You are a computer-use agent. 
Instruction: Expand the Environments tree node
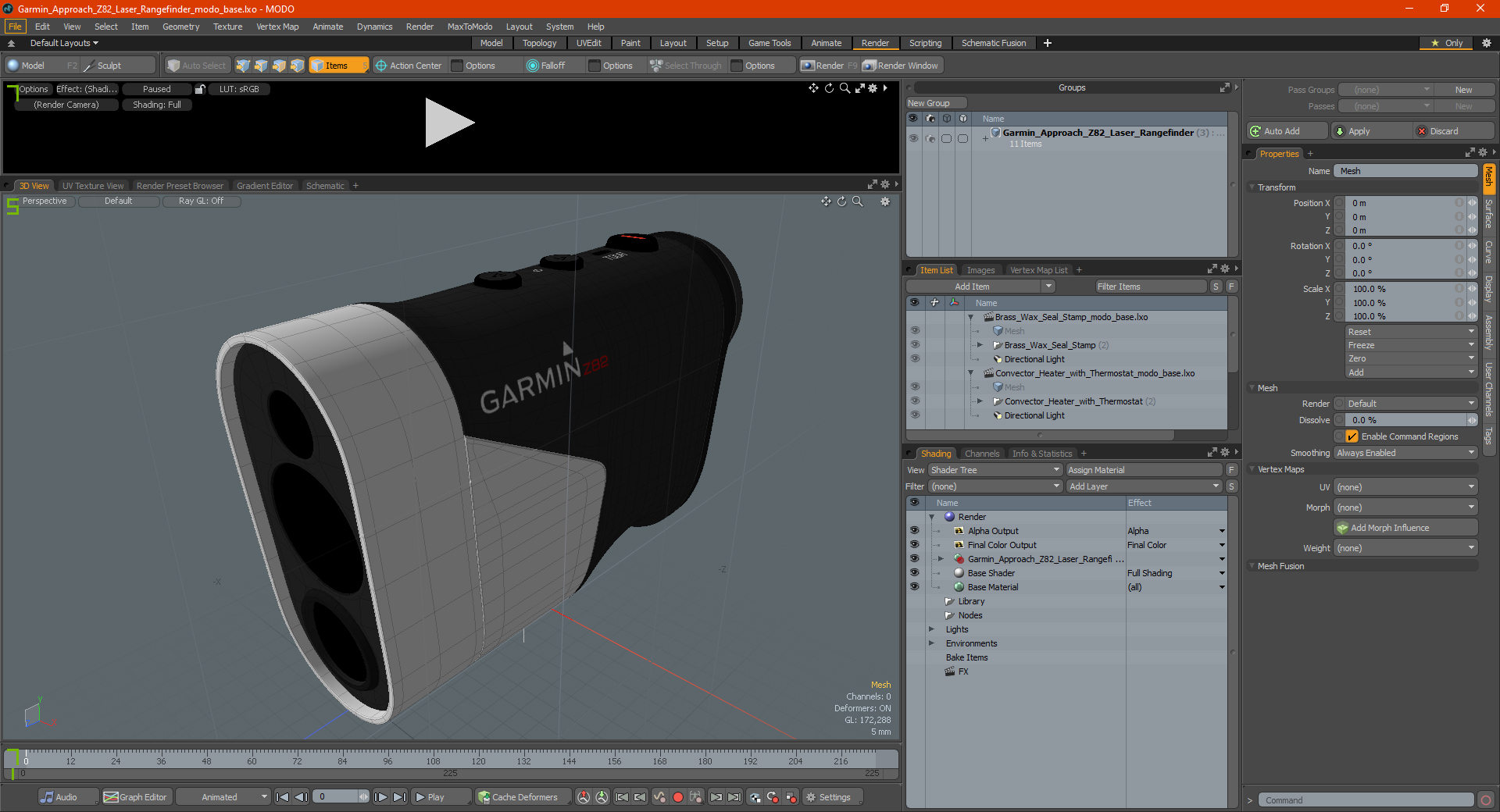point(931,643)
